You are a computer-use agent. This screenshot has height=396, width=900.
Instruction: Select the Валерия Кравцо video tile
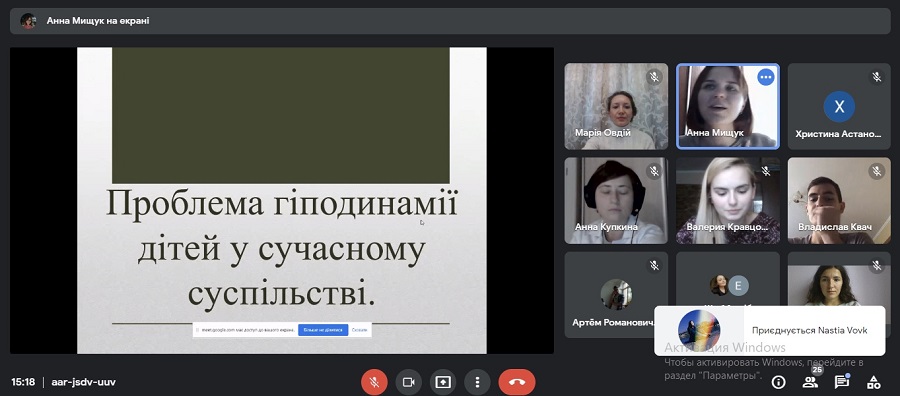(x=728, y=200)
